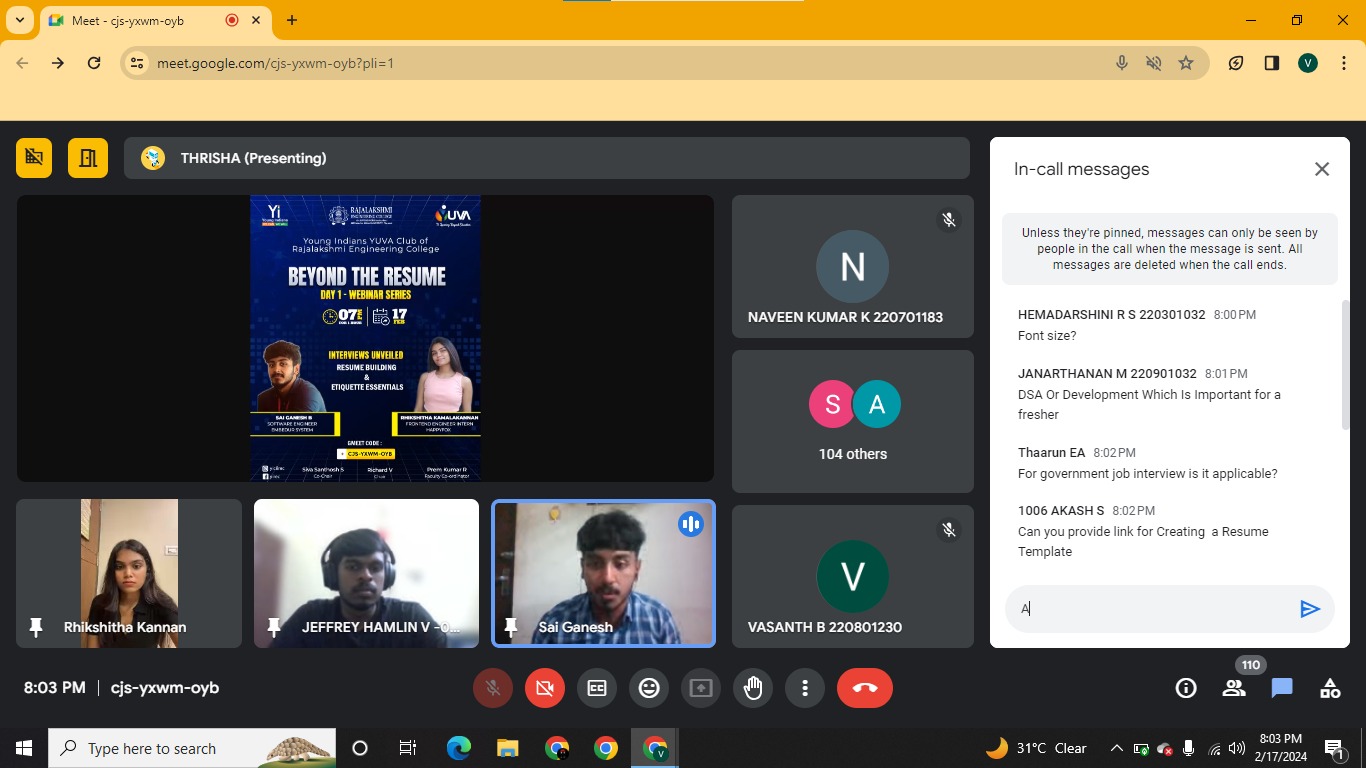Image resolution: width=1366 pixels, height=768 pixels.
Task: Open a new browser tab with plus
Action: point(292,20)
